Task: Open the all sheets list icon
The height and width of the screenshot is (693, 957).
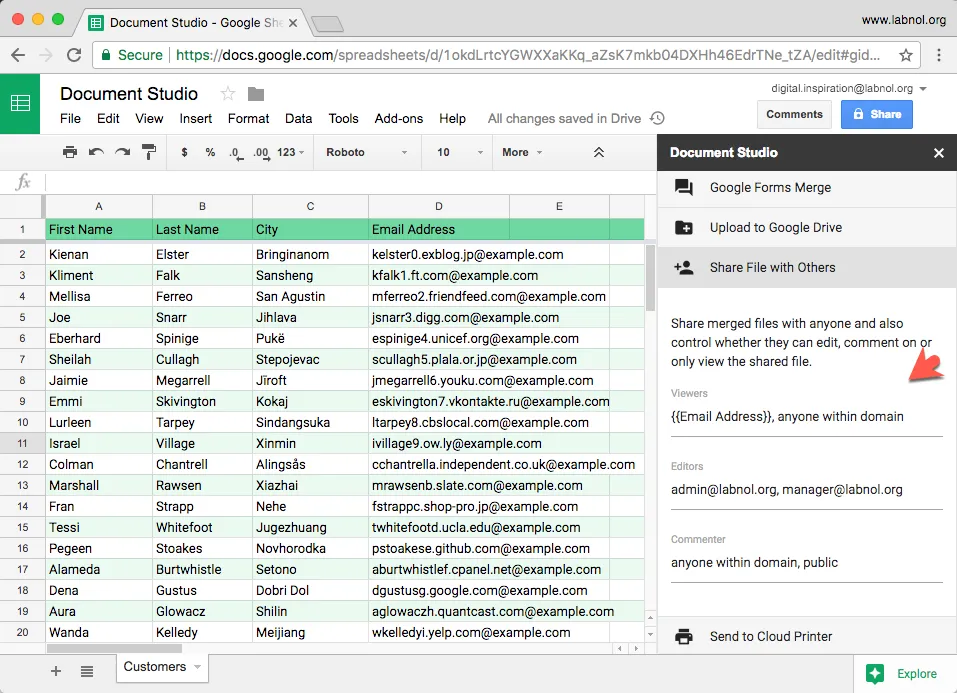Action: [87, 671]
